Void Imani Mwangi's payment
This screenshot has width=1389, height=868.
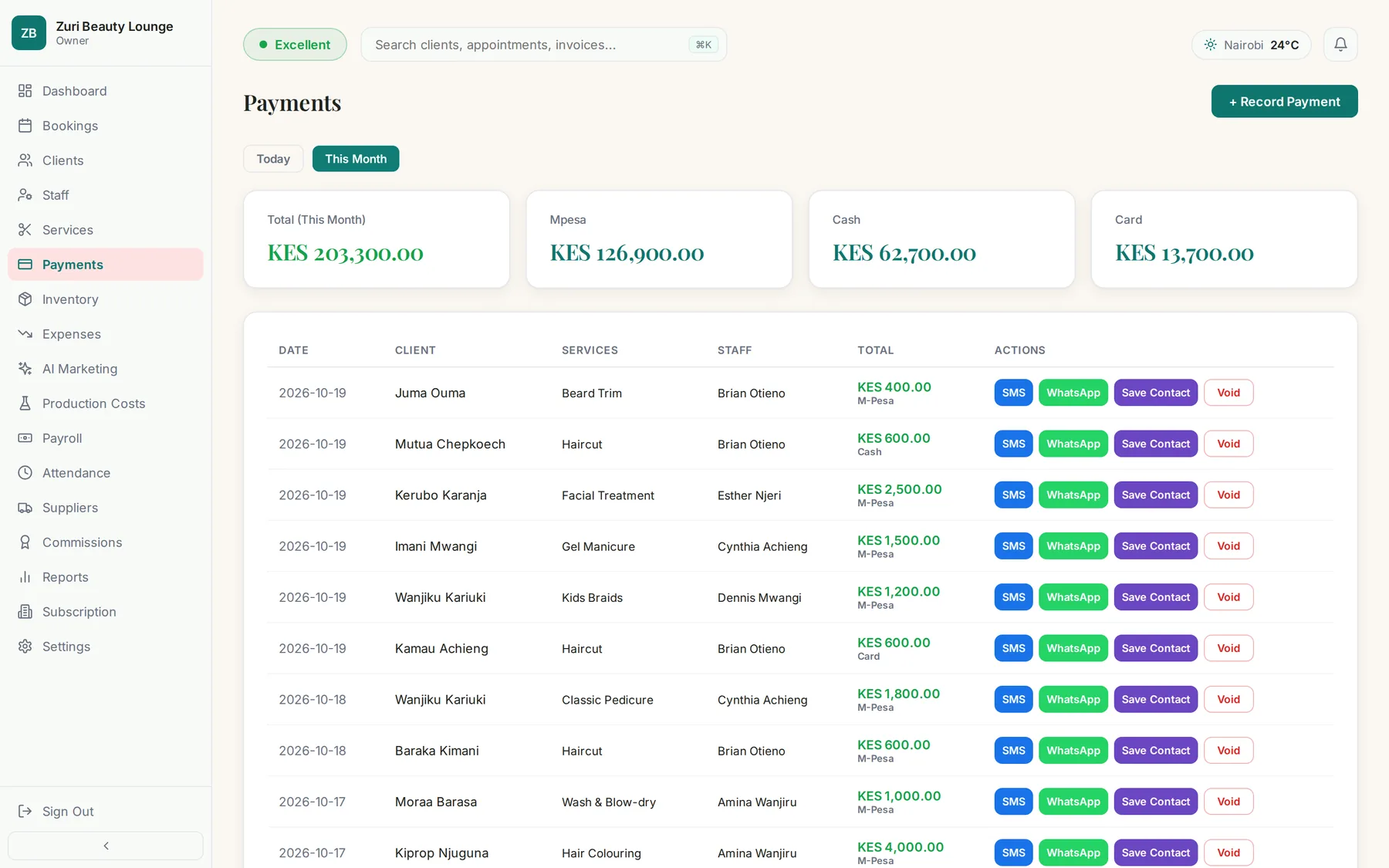(1228, 546)
